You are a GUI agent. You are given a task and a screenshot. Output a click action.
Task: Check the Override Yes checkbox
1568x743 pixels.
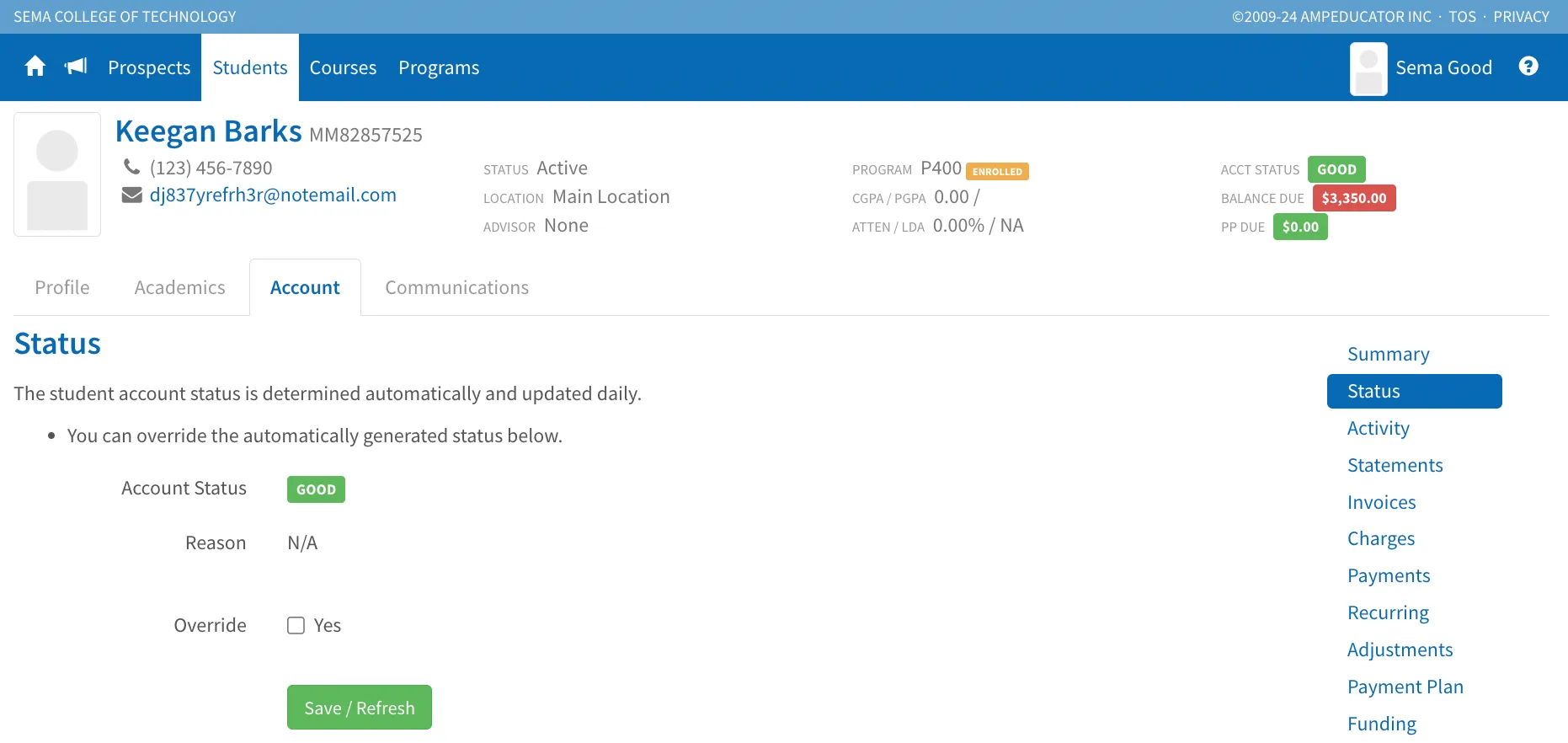click(296, 625)
